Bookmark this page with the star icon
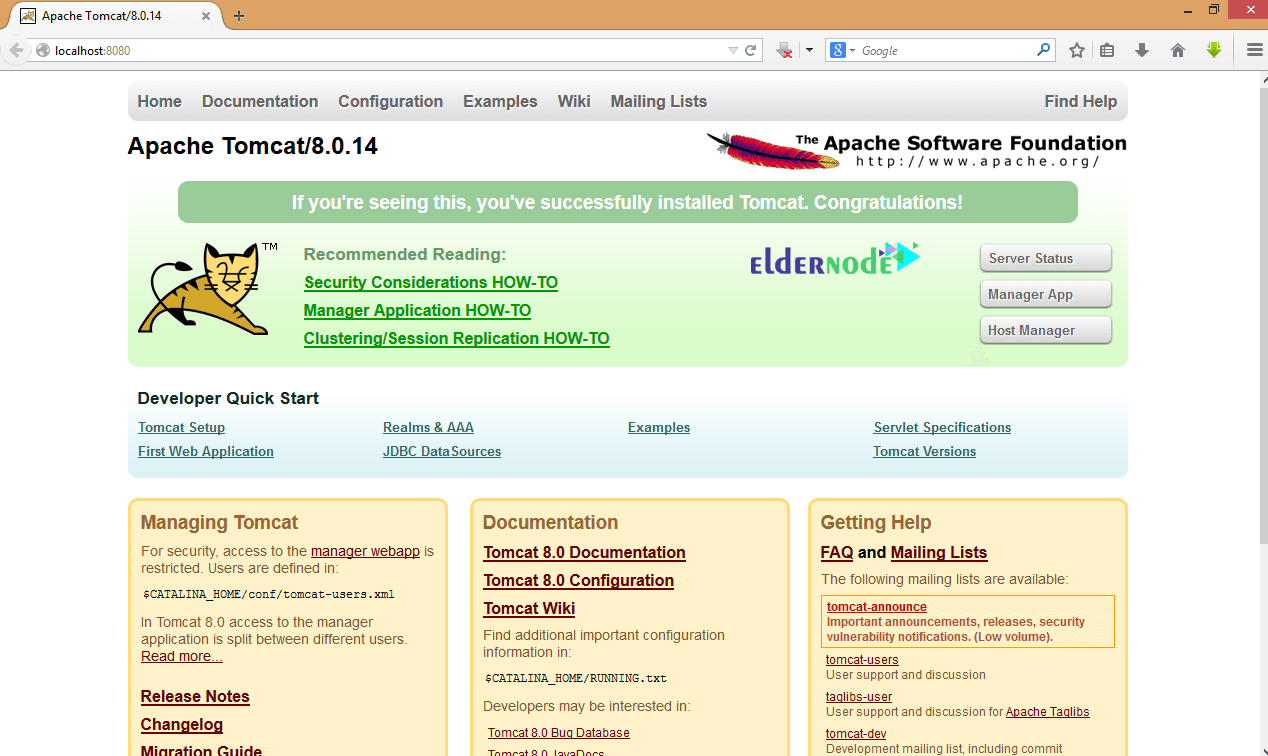Image resolution: width=1268 pixels, height=756 pixels. [x=1077, y=50]
